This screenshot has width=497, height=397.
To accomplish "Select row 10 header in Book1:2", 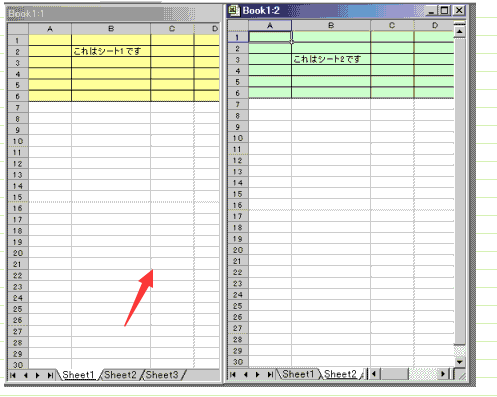I will click(x=238, y=138).
